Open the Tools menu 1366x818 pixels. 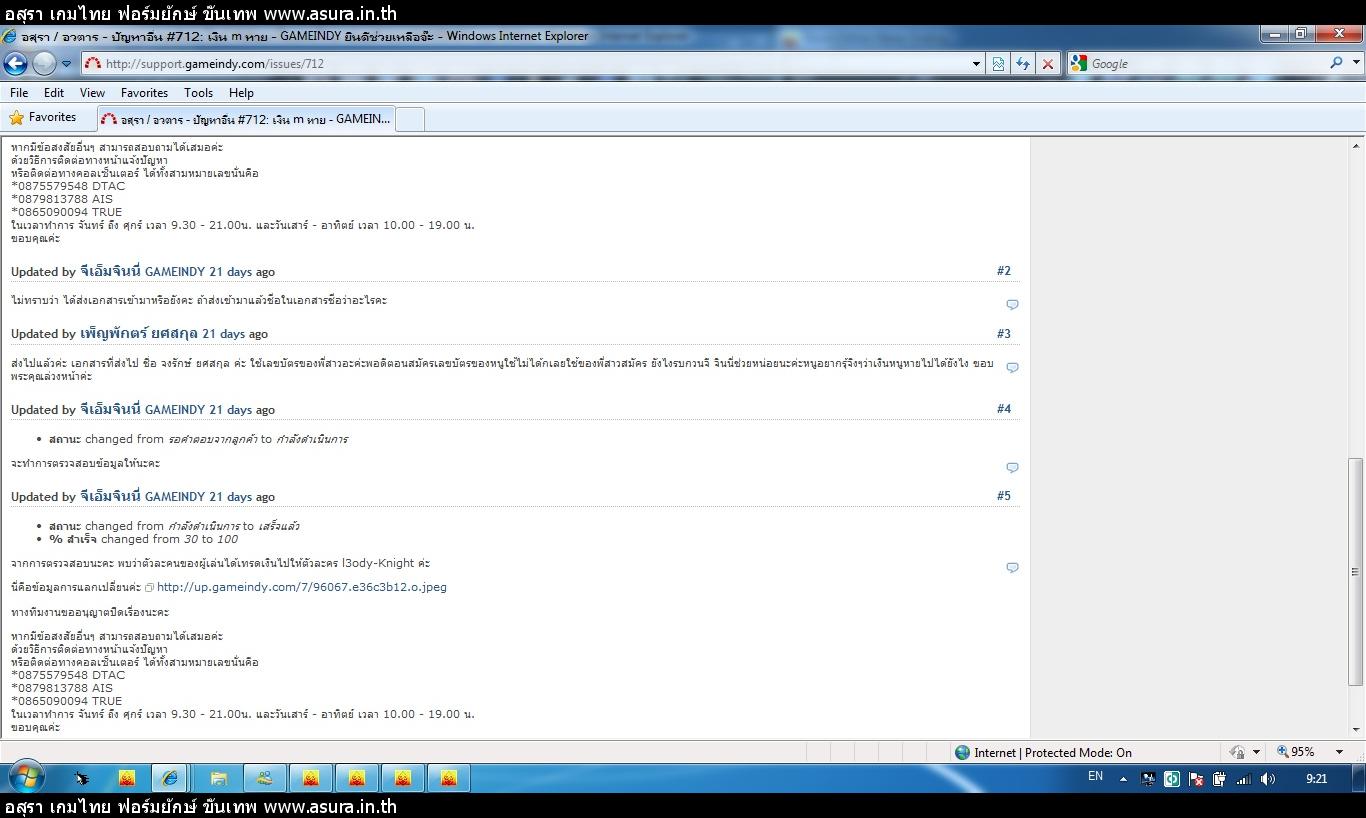tap(198, 92)
